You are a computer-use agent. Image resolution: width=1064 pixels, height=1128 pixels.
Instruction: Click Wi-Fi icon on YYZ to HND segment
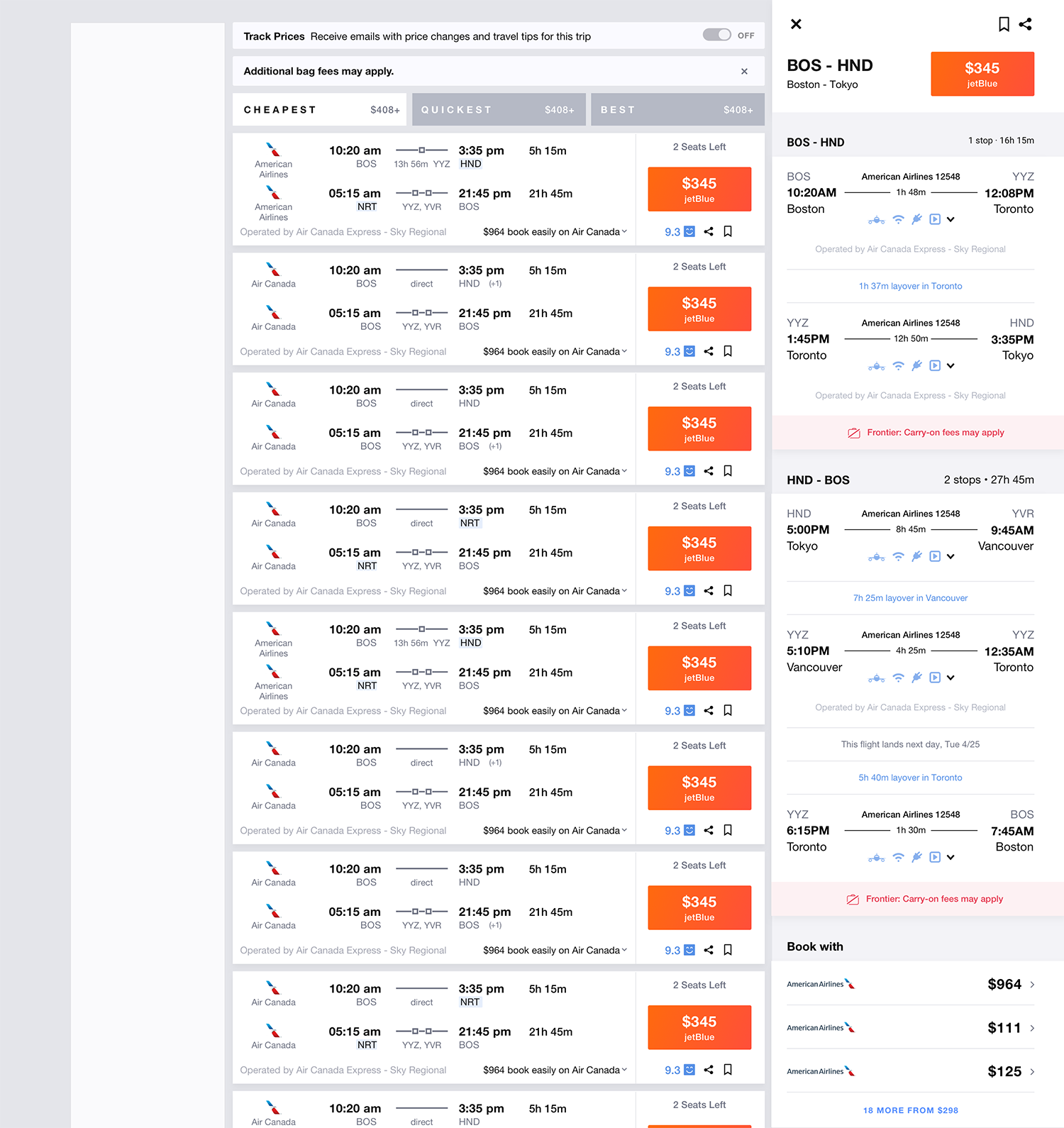(898, 365)
